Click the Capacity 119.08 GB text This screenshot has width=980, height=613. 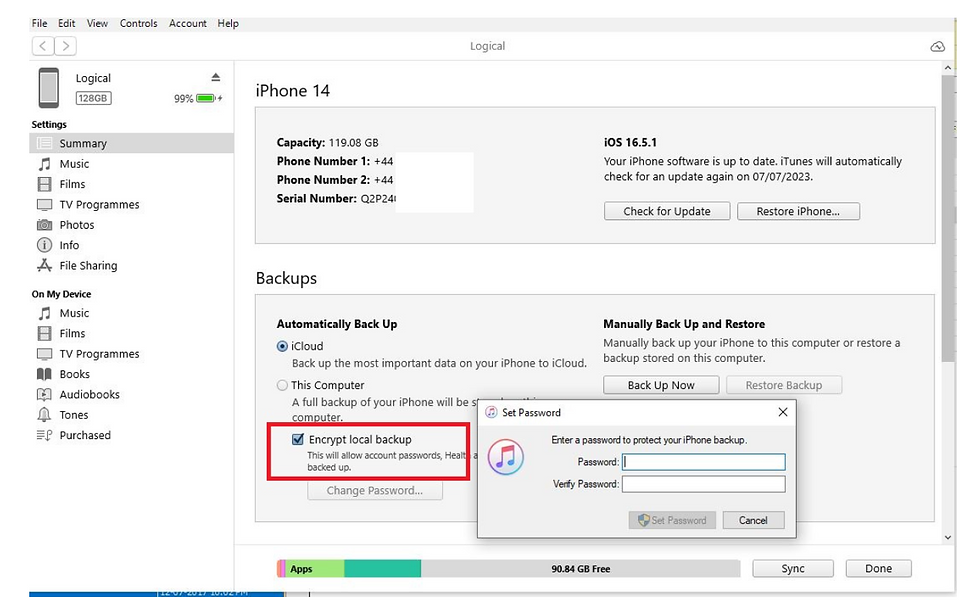tap(328, 142)
